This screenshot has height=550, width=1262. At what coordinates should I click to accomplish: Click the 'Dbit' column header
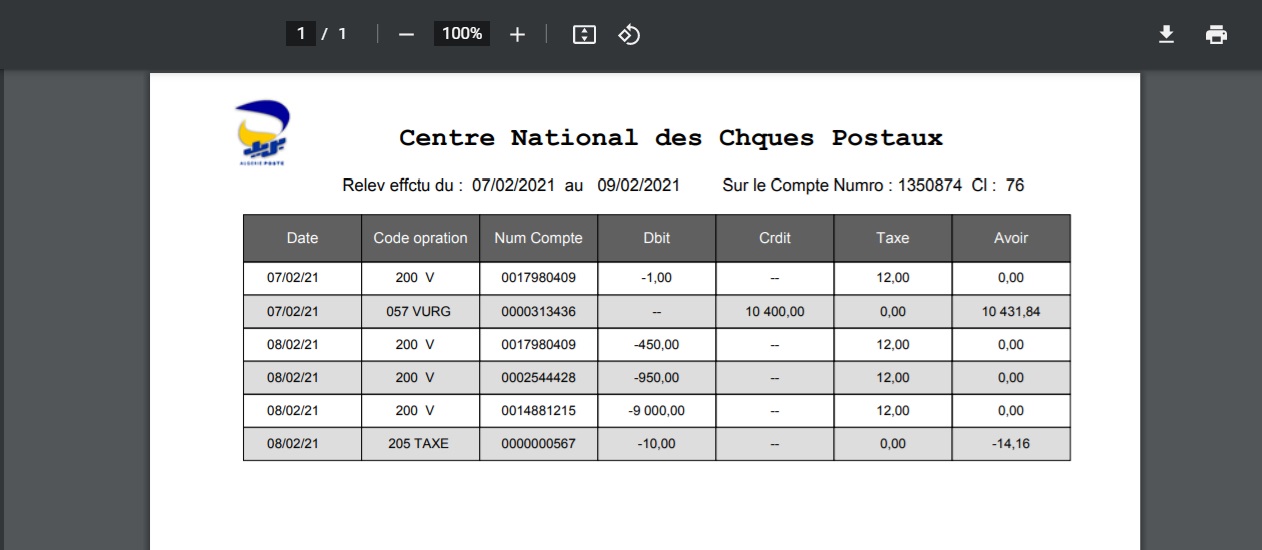pyautogui.click(x=656, y=238)
